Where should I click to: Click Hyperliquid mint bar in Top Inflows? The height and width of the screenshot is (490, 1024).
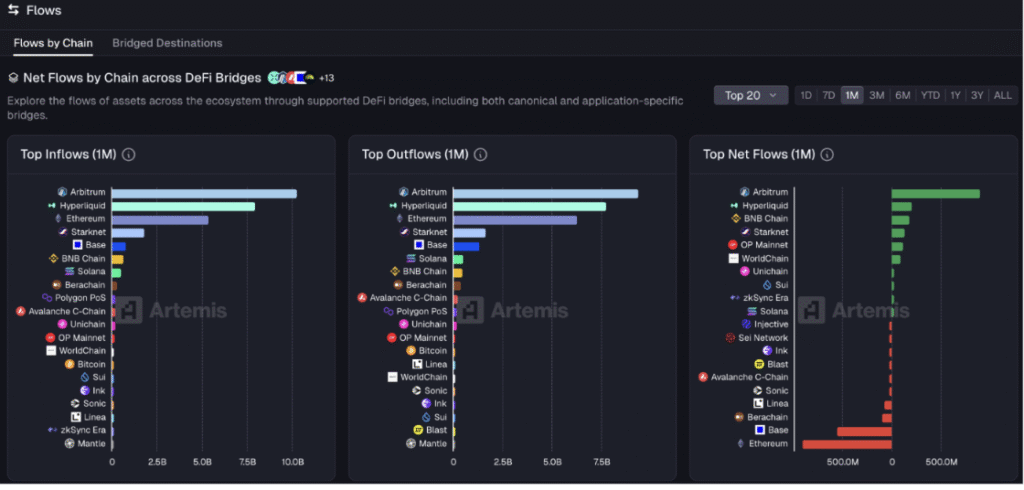tap(183, 206)
